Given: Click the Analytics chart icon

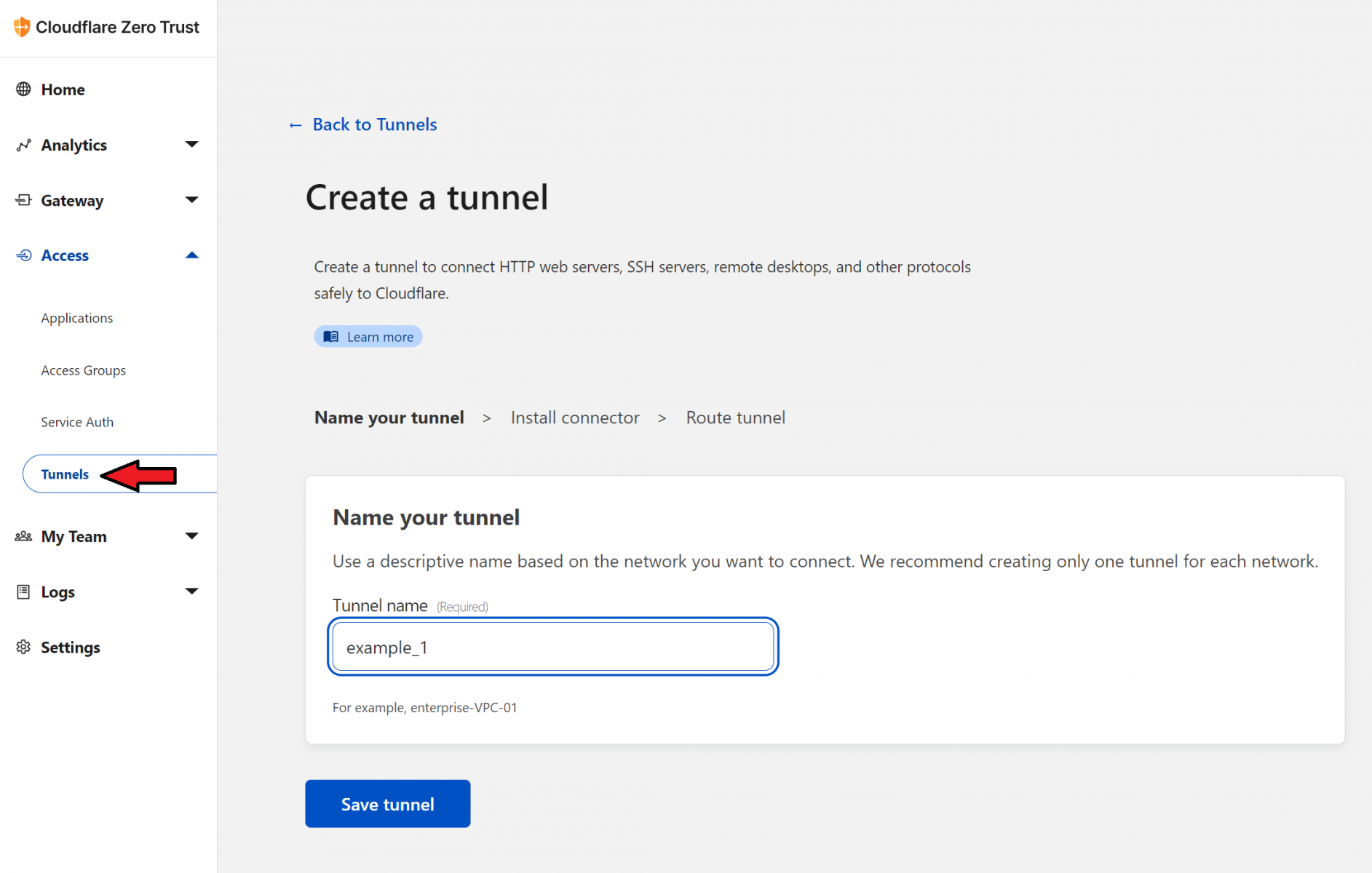Looking at the screenshot, I should pos(23,145).
